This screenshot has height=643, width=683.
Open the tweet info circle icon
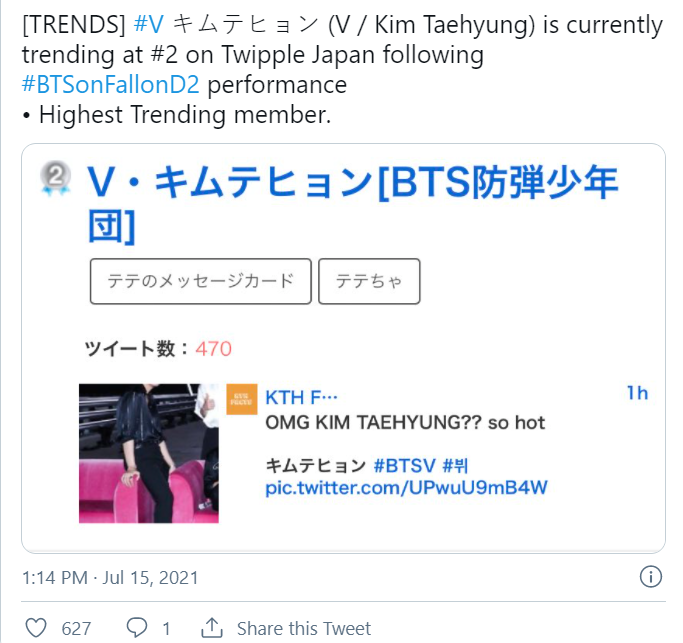click(x=650, y=577)
